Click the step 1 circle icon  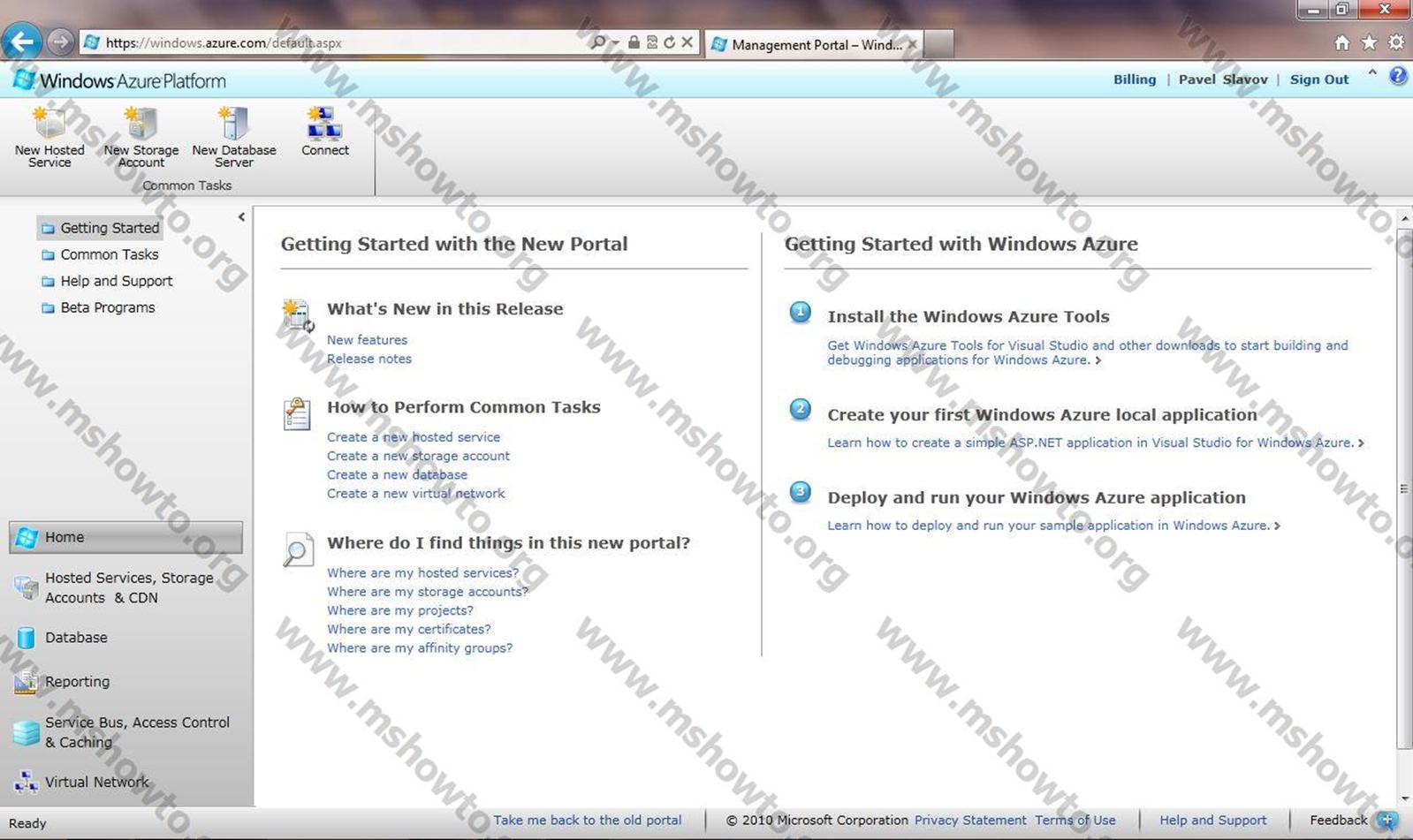click(x=800, y=312)
